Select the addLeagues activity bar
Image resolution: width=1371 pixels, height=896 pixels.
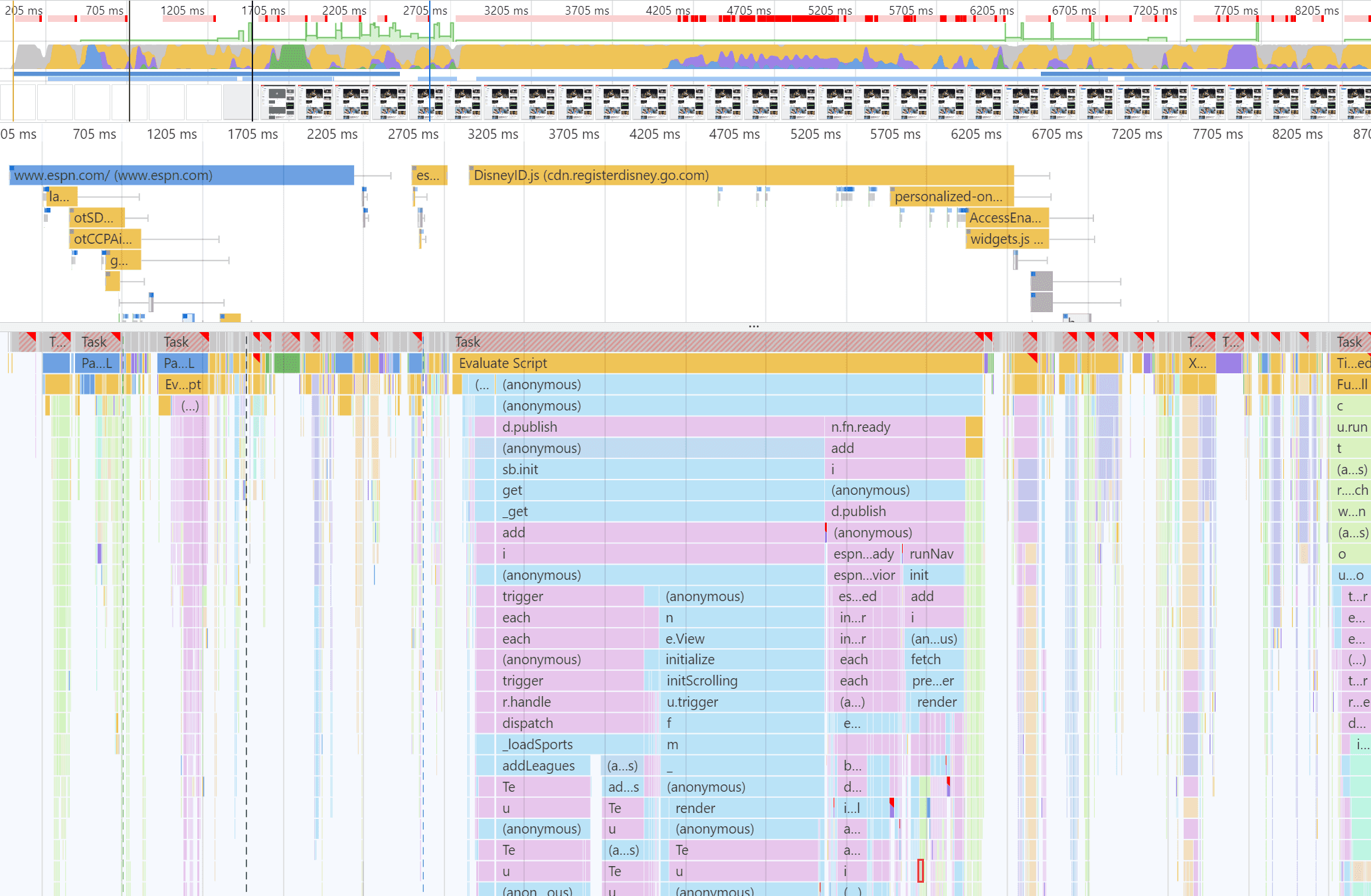(538, 765)
